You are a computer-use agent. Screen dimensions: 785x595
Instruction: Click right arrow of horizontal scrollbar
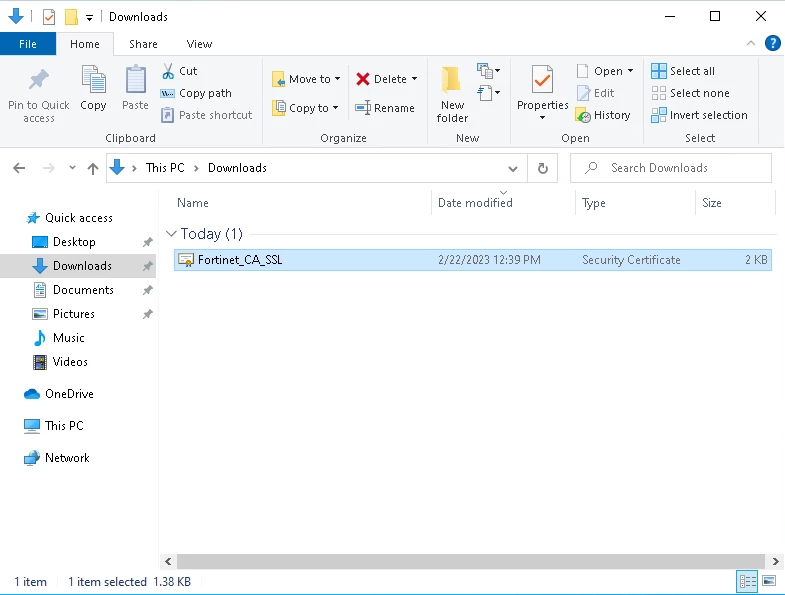775,561
